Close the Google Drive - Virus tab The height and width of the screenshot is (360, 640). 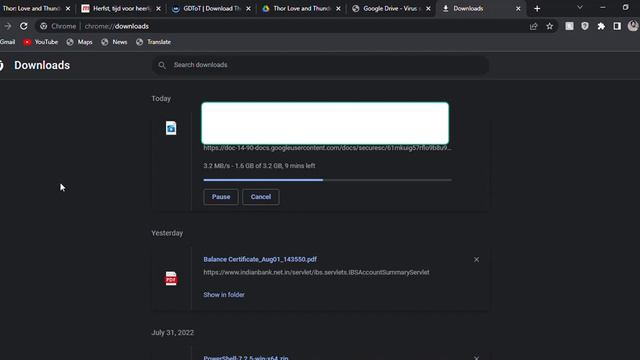tap(428, 9)
